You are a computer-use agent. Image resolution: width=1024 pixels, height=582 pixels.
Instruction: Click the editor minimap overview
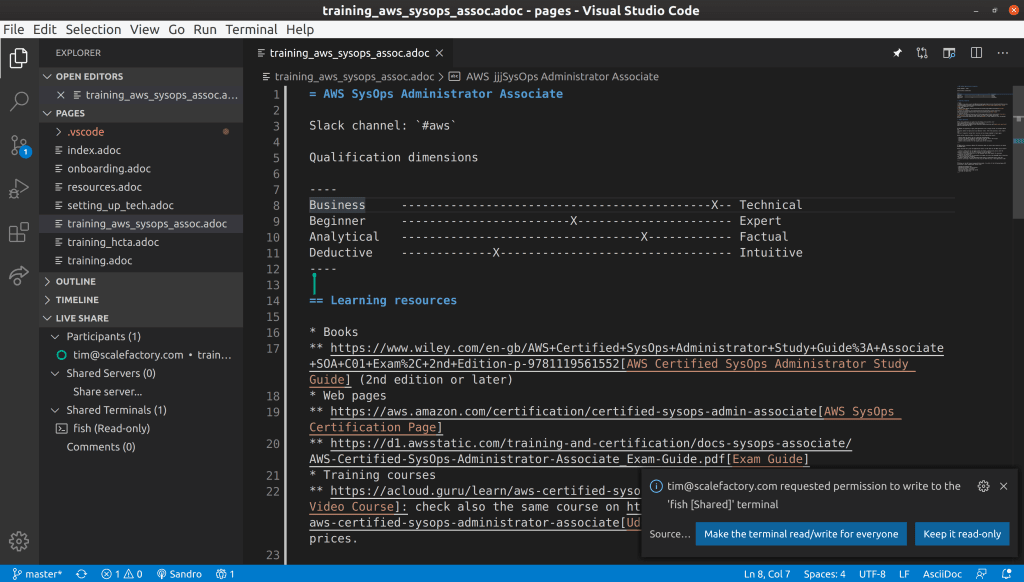tap(983, 131)
